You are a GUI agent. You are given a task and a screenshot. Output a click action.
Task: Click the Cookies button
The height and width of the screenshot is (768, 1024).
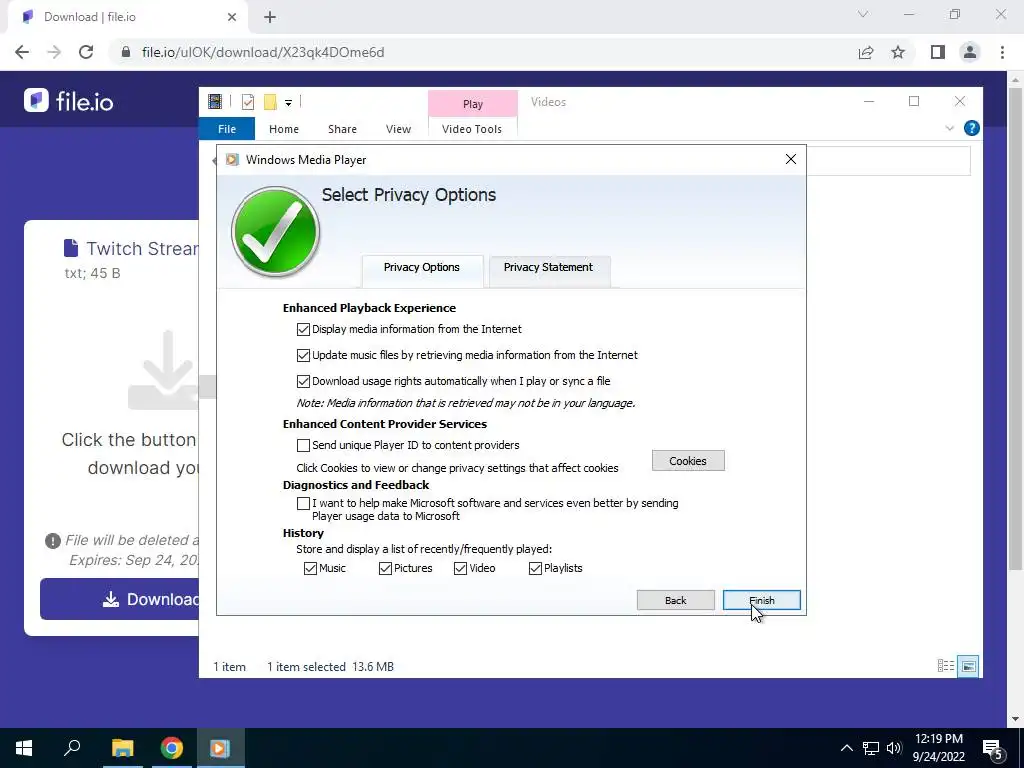688,460
